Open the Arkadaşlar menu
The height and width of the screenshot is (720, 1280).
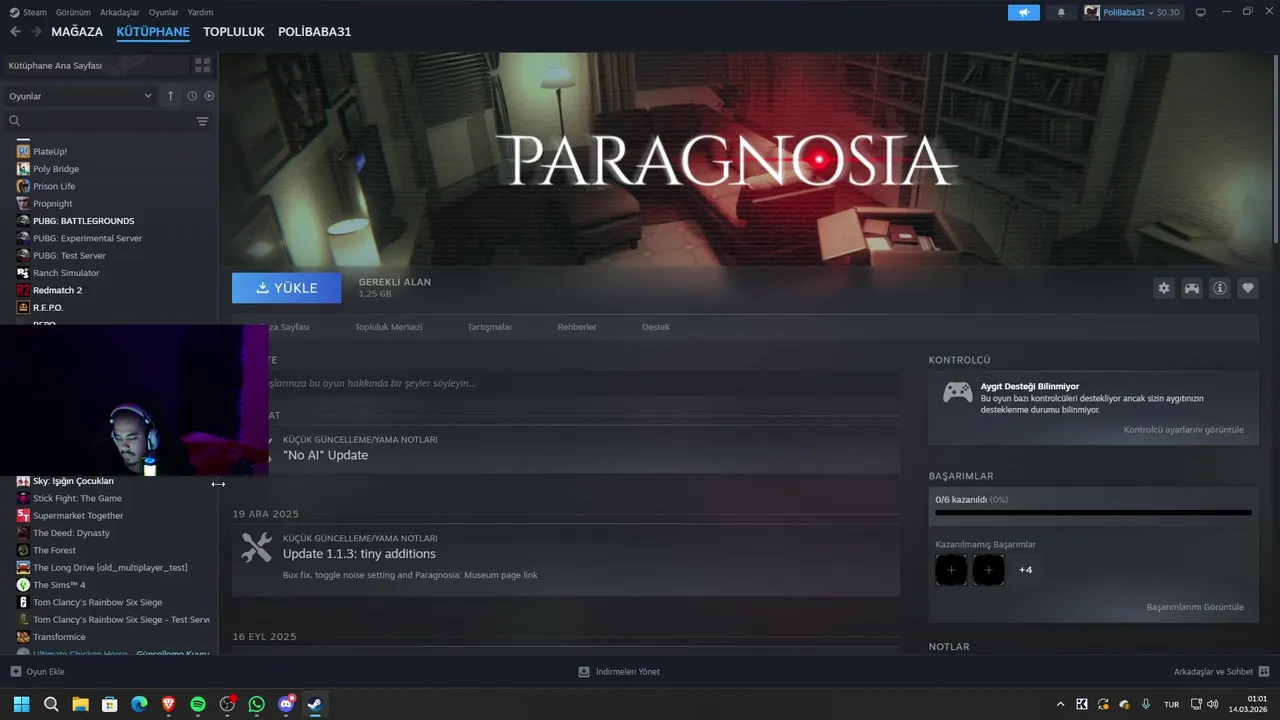tap(120, 12)
